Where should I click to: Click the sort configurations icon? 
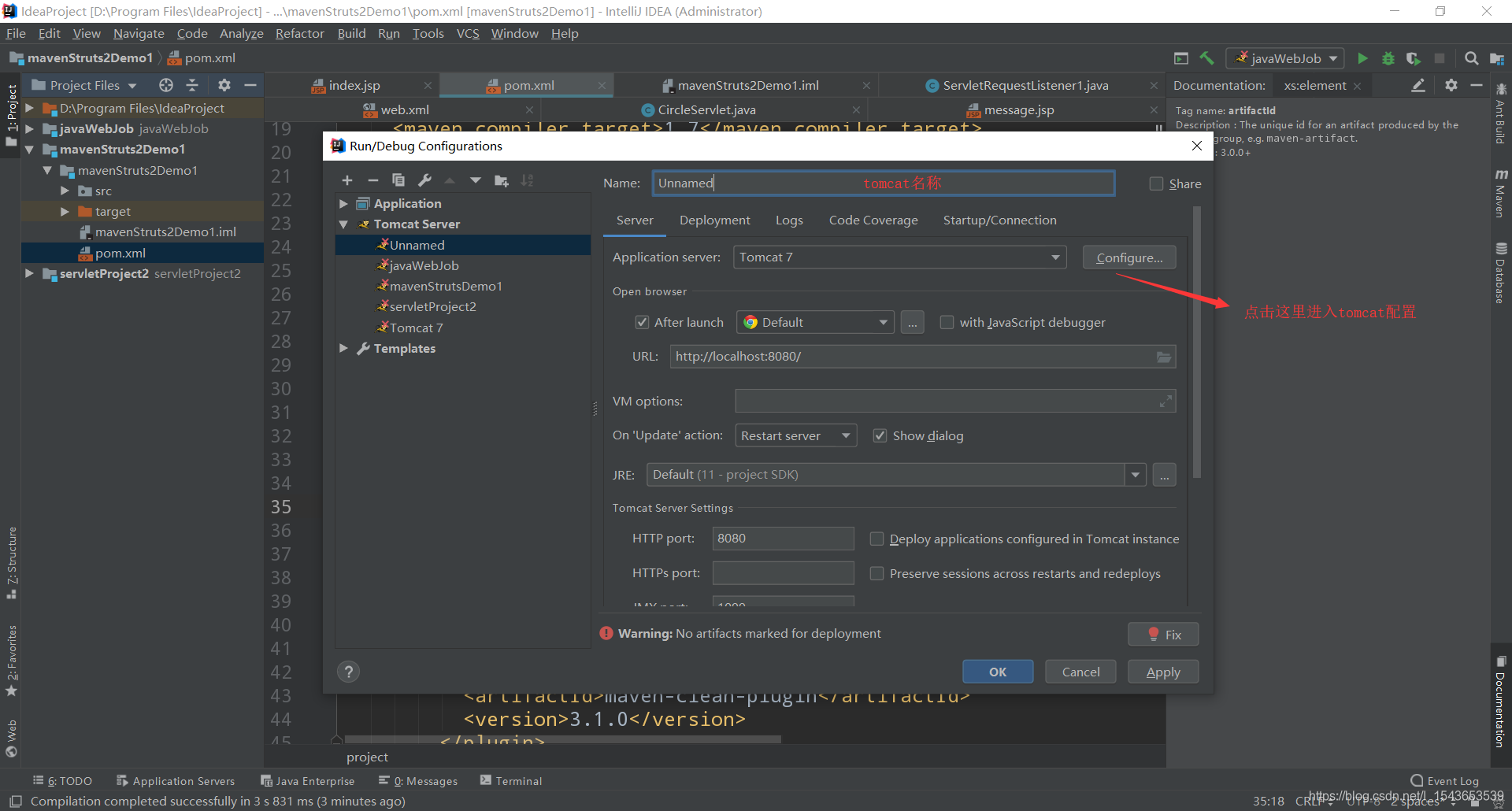[x=528, y=181]
